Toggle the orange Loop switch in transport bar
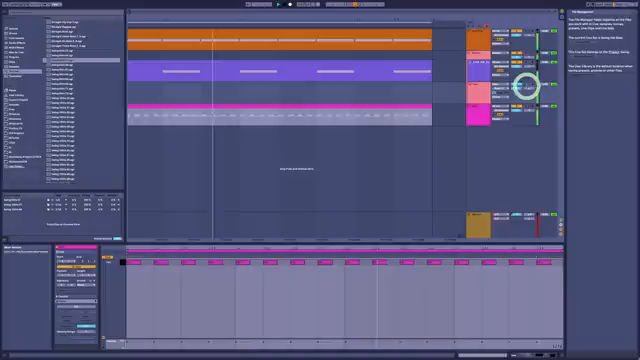The image size is (640, 360). point(355,4)
